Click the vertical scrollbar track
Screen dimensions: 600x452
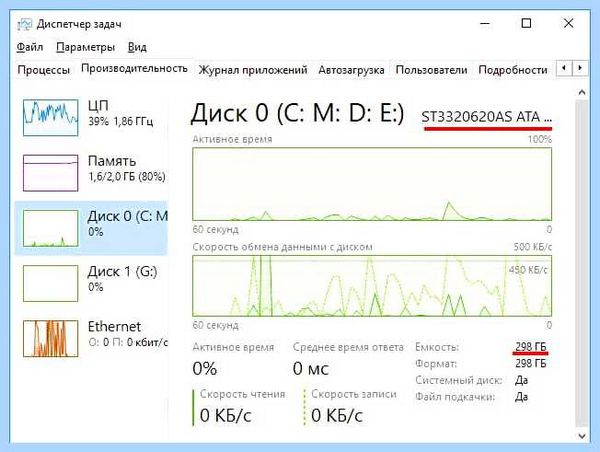pos(582,264)
